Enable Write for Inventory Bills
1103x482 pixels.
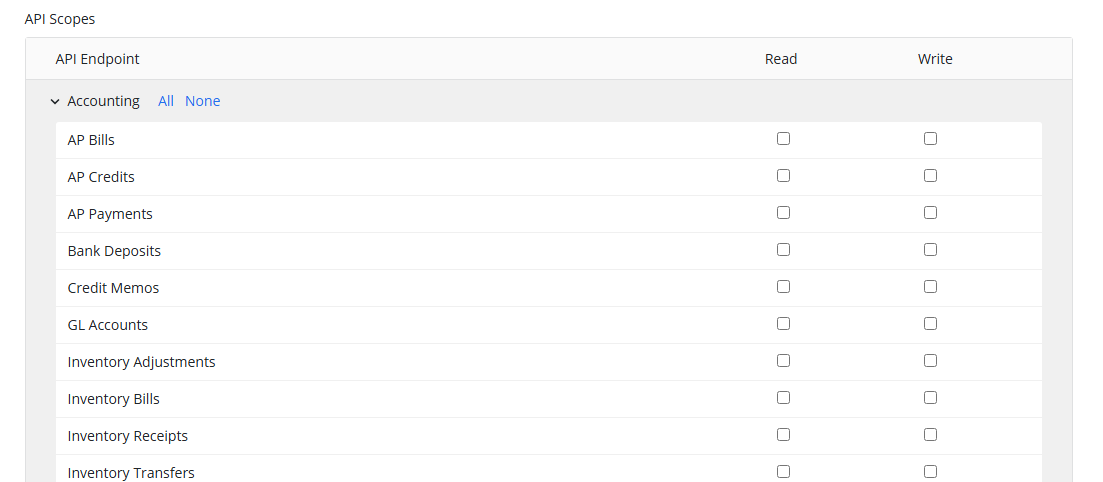coord(930,398)
